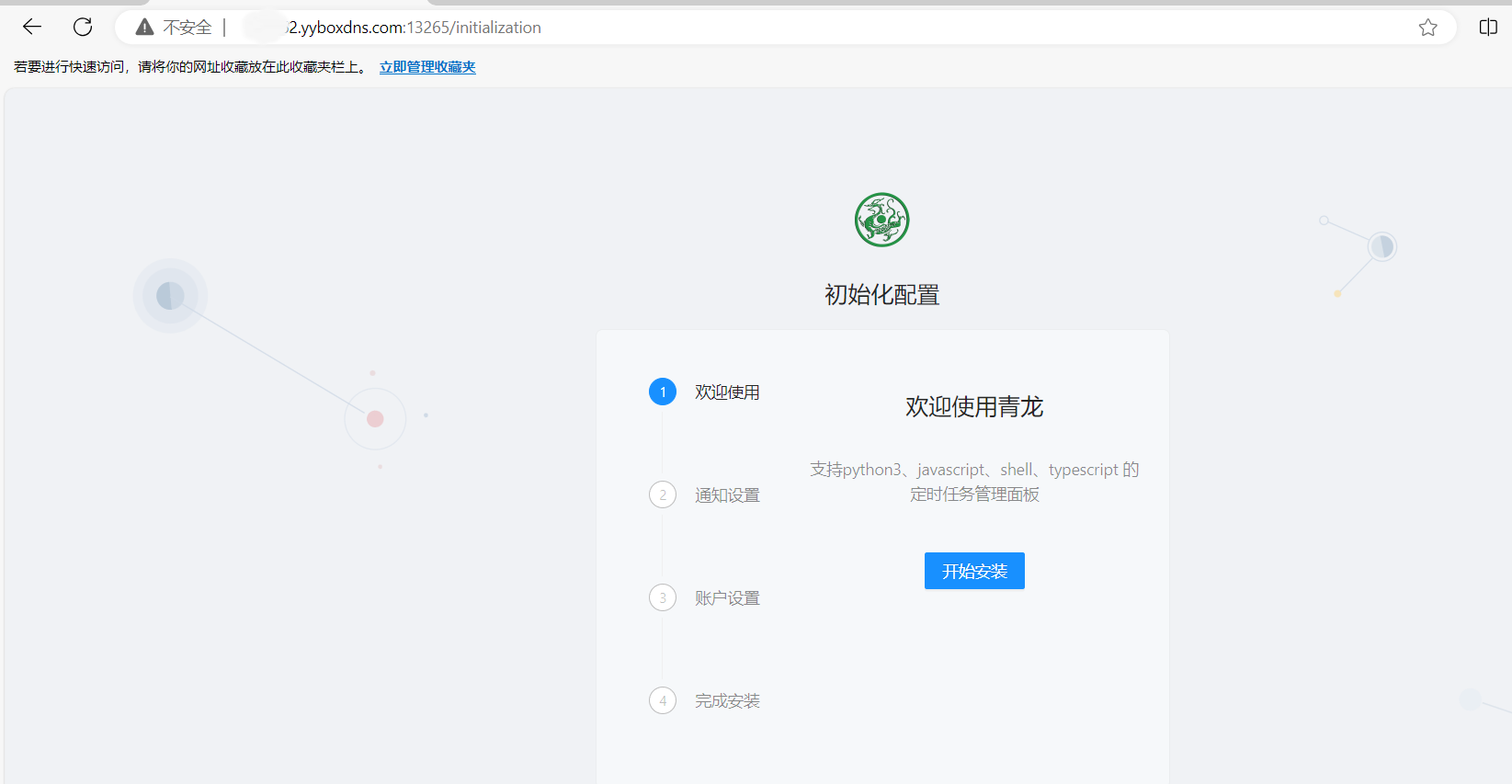Image resolution: width=1512 pixels, height=784 pixels.
Task: Select step 2 circle 通知设置
Action: point(663,494)
